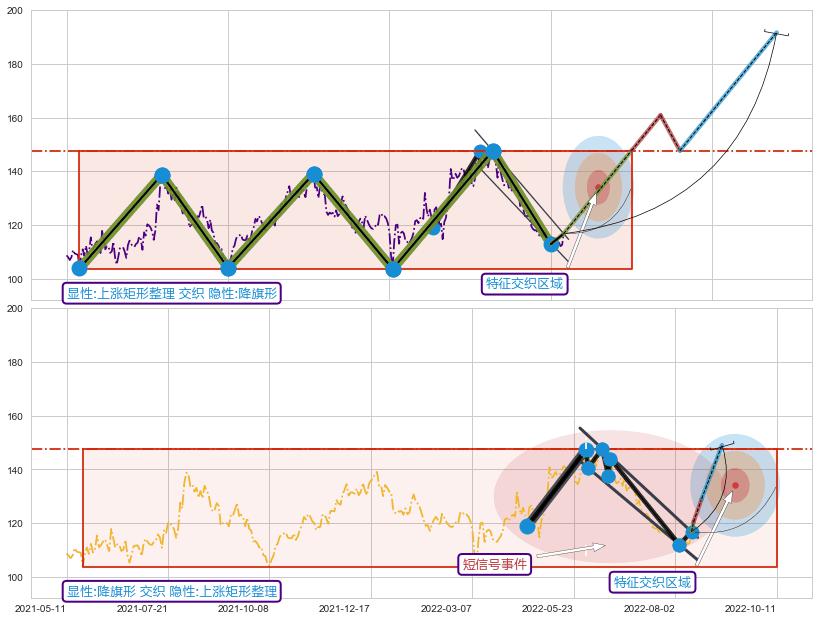Select the bottom chart's 特征交织区域 label
819x621 pixels.
[652, 582]
